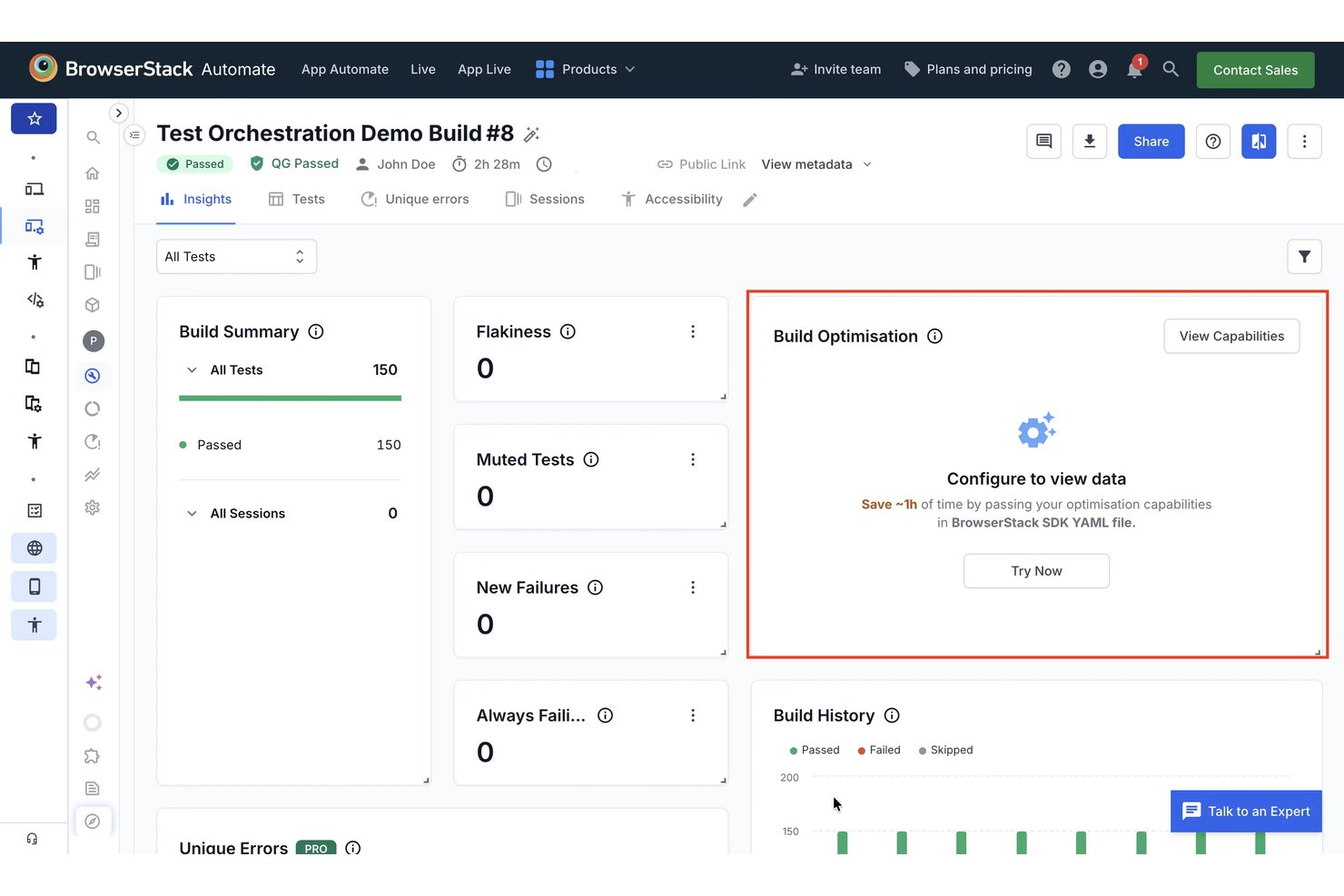Open the All Tests select box
1344x896 pixels.
(x=236, y=257)
